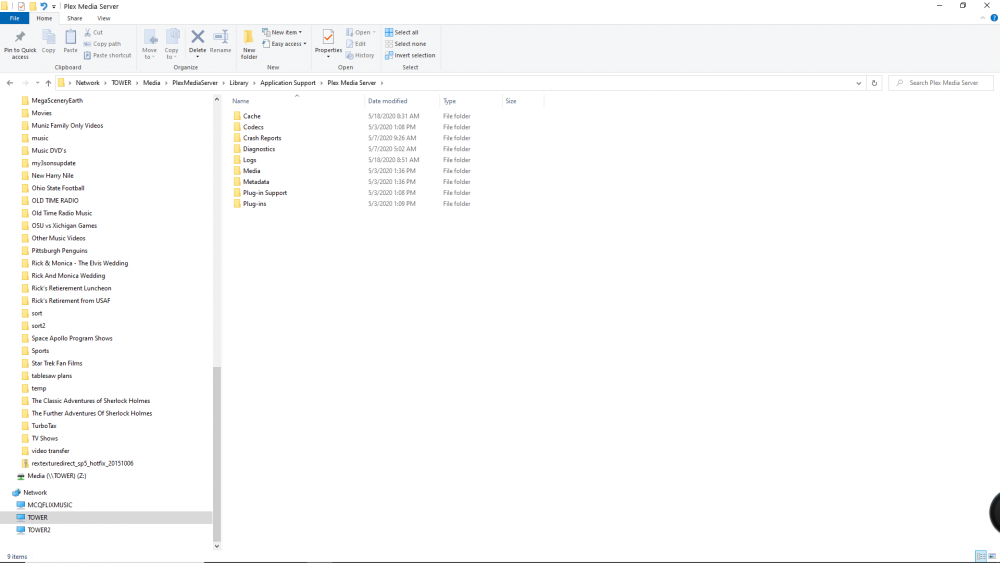Click the Forward navigation arrow
Image resolution: width=1000 pixels, height=563 pixels.
point(26,83)
